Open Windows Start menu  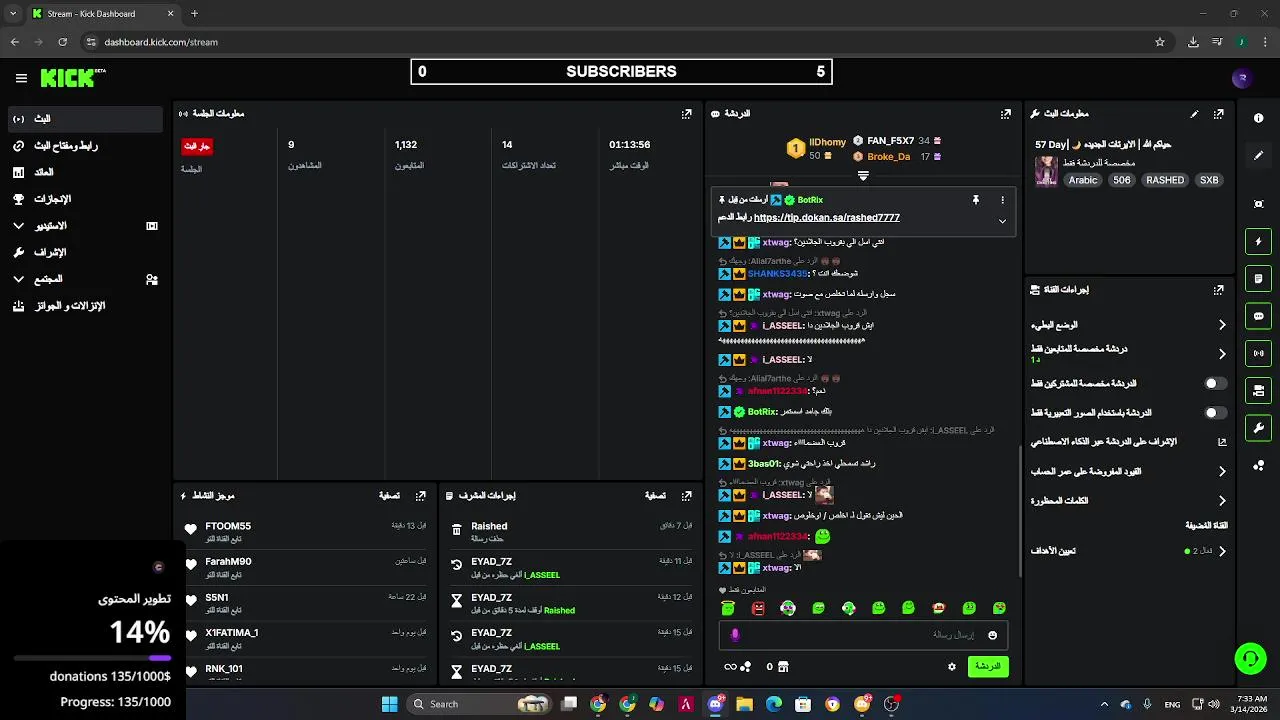[x=389, y=704]
